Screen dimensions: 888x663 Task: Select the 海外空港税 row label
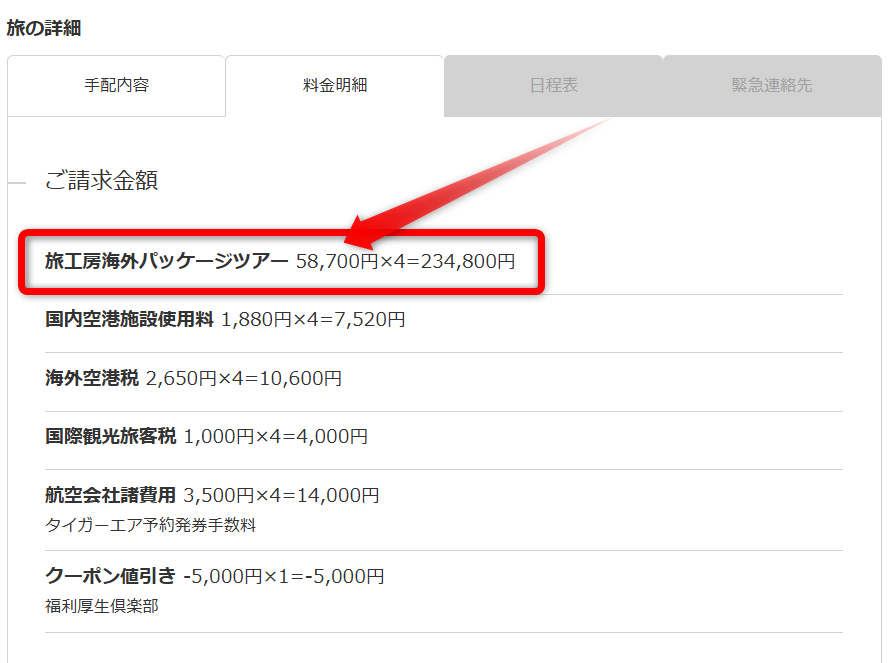point(92,379)
